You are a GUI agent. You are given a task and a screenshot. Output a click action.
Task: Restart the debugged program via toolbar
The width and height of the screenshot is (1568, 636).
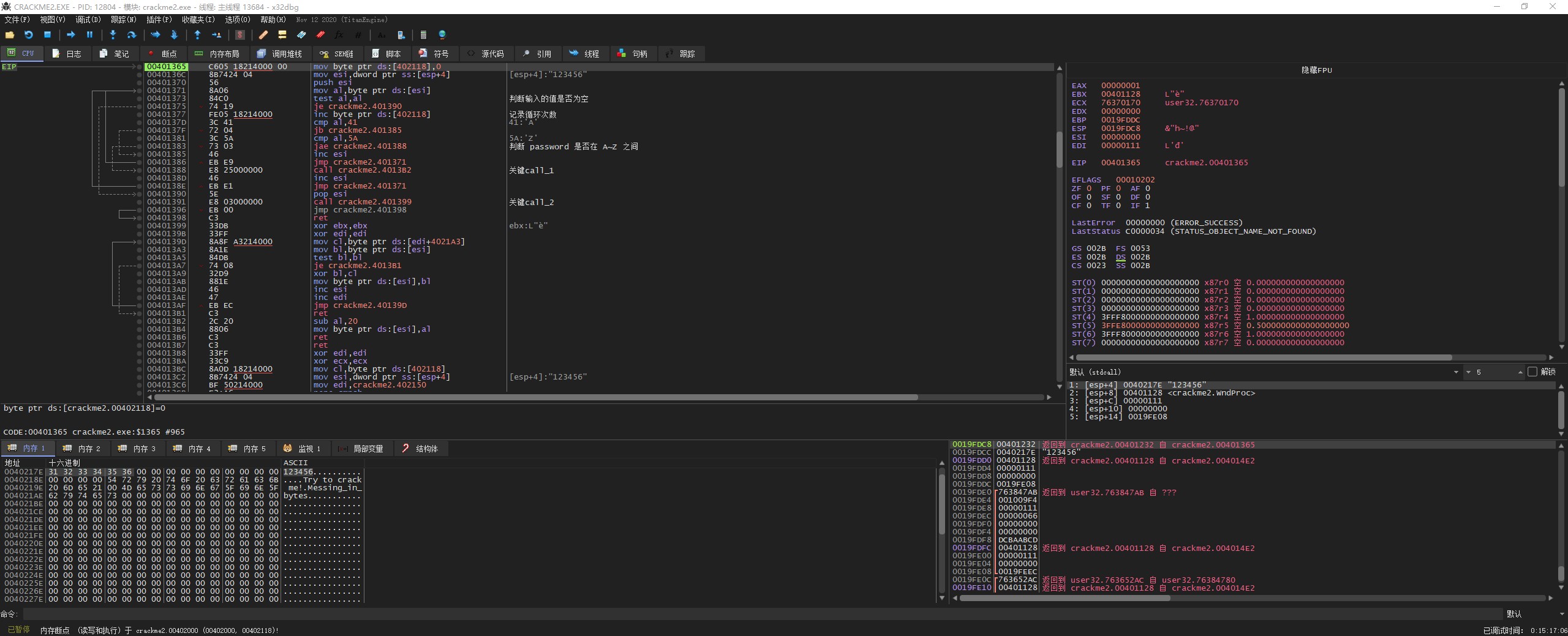[x=28, y=35]
